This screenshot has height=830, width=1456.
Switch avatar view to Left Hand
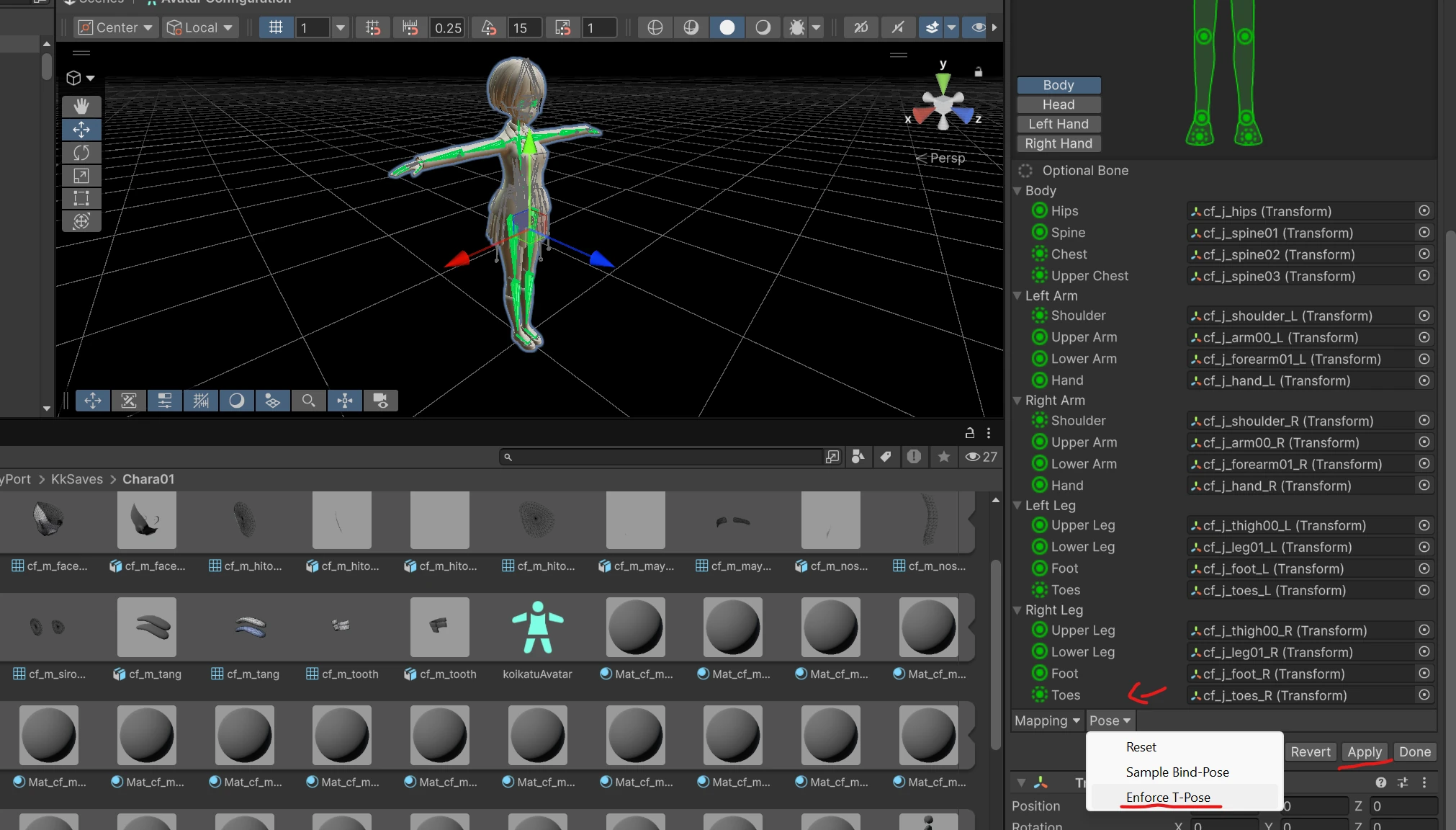pos(1059,124)
